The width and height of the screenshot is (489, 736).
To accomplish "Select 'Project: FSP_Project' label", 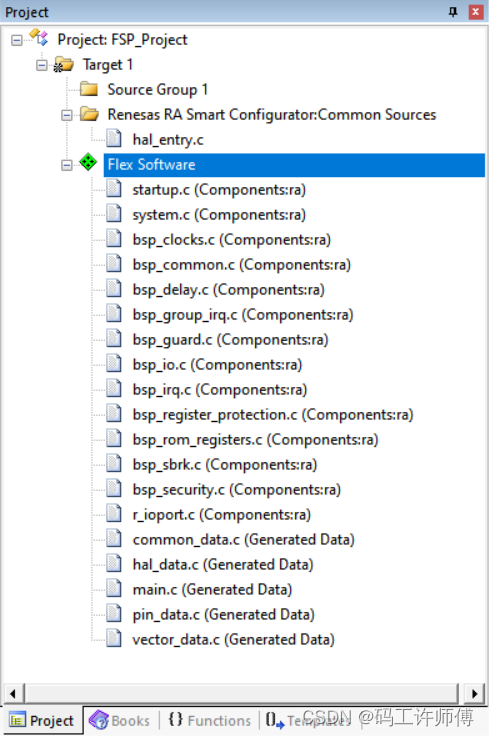I will click(x=122, y=40).
